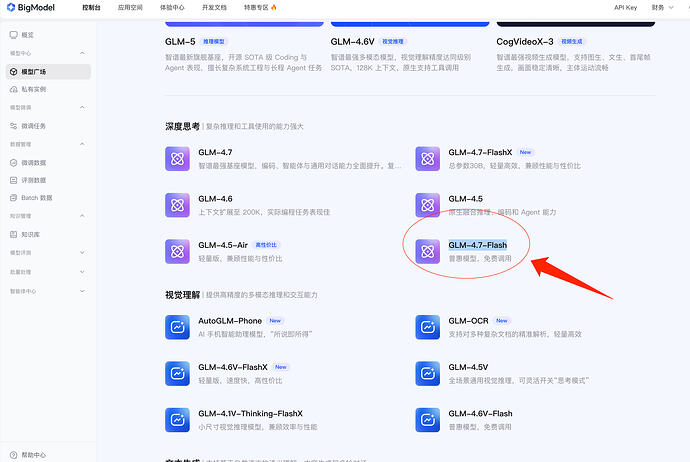This screenshot has height=462, width=690.
Task: Click the 深度思考 section heading
Action: [x=182, y=126]
